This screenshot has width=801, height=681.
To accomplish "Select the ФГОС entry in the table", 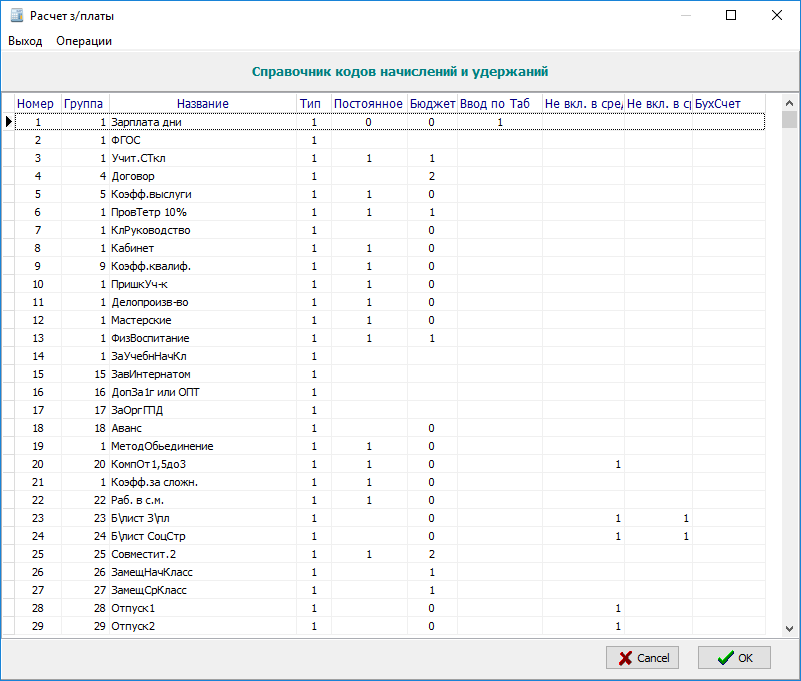I will (125, 140).
